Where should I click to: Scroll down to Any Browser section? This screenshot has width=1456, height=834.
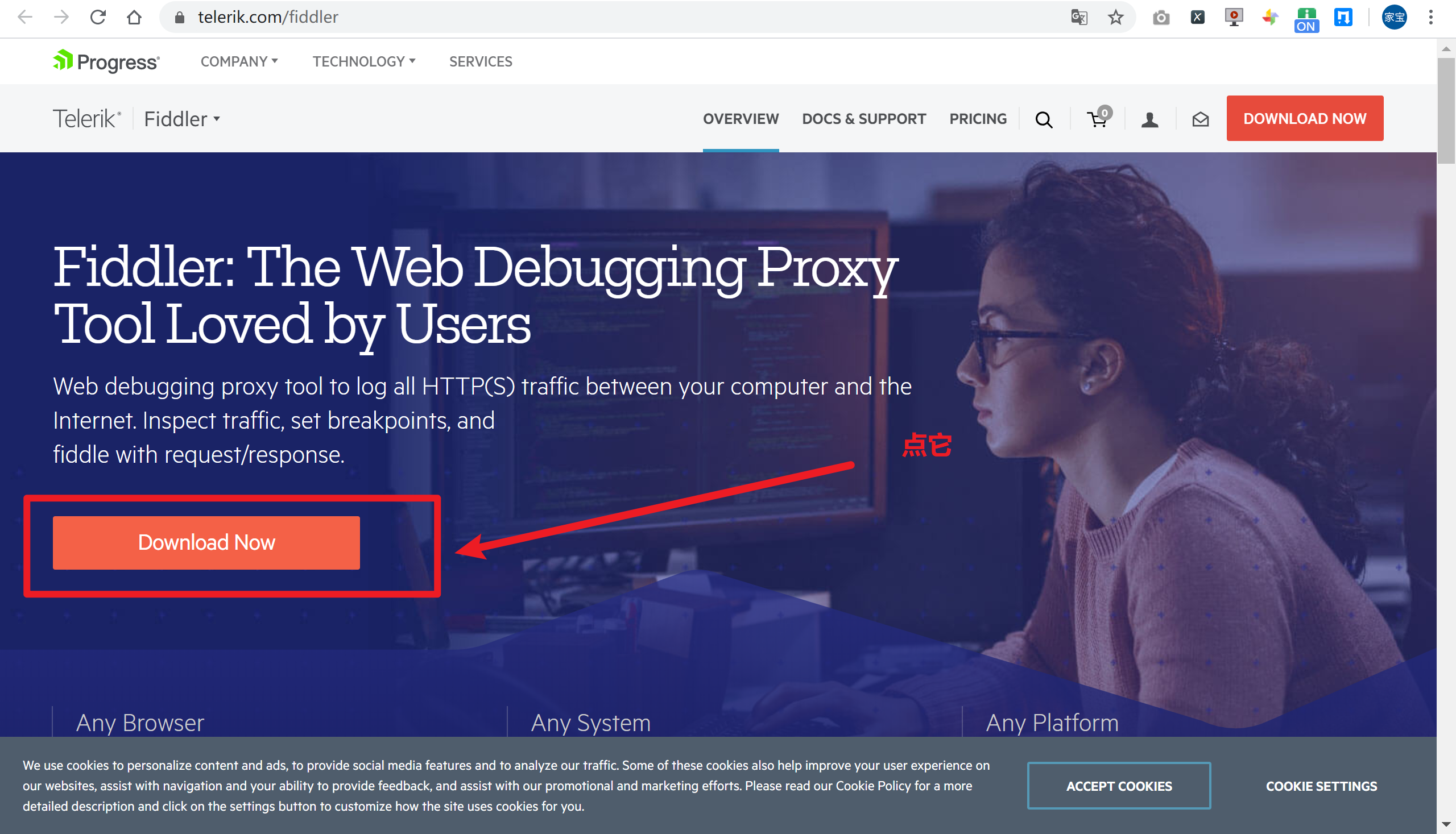click(140, 722)
